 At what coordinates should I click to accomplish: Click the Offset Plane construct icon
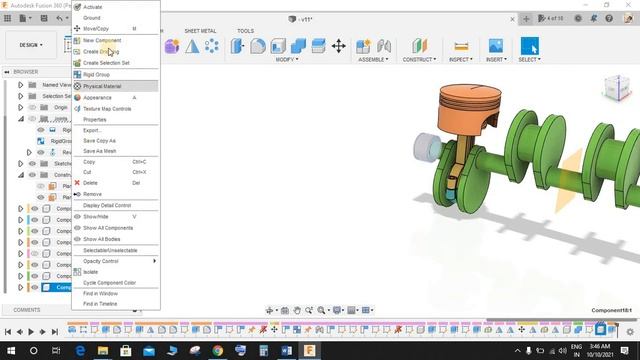point(419,46)
